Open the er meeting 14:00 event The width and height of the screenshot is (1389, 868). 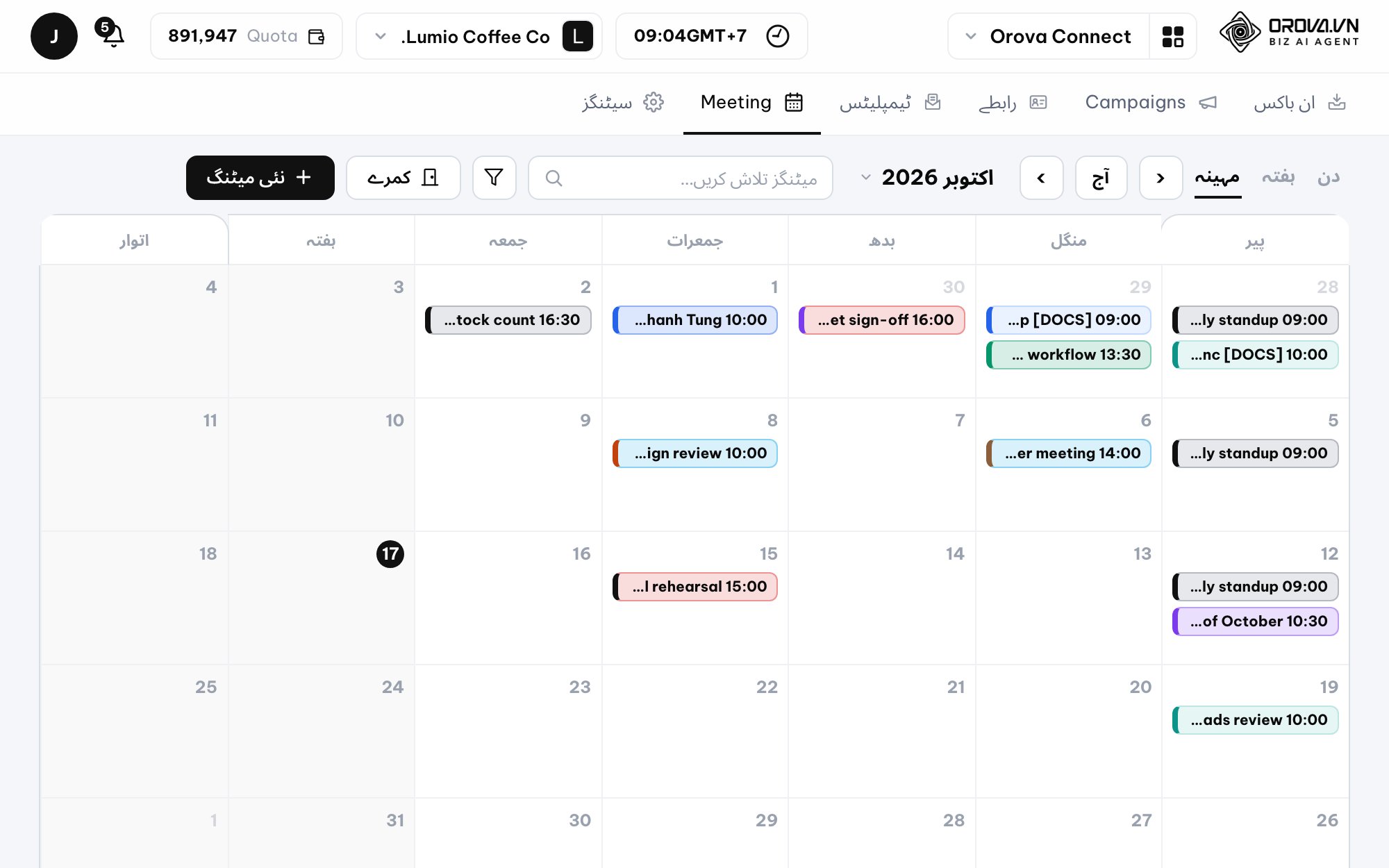pos(1069,453)
